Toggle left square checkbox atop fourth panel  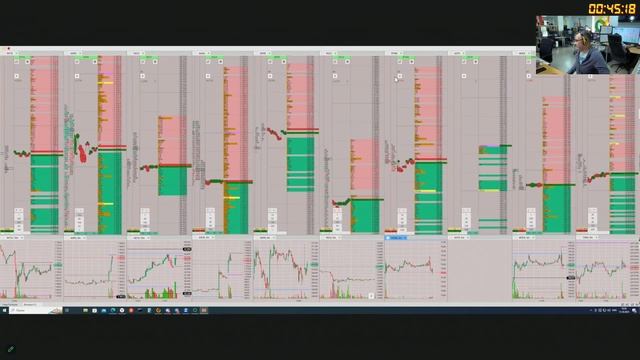(208, 62)
